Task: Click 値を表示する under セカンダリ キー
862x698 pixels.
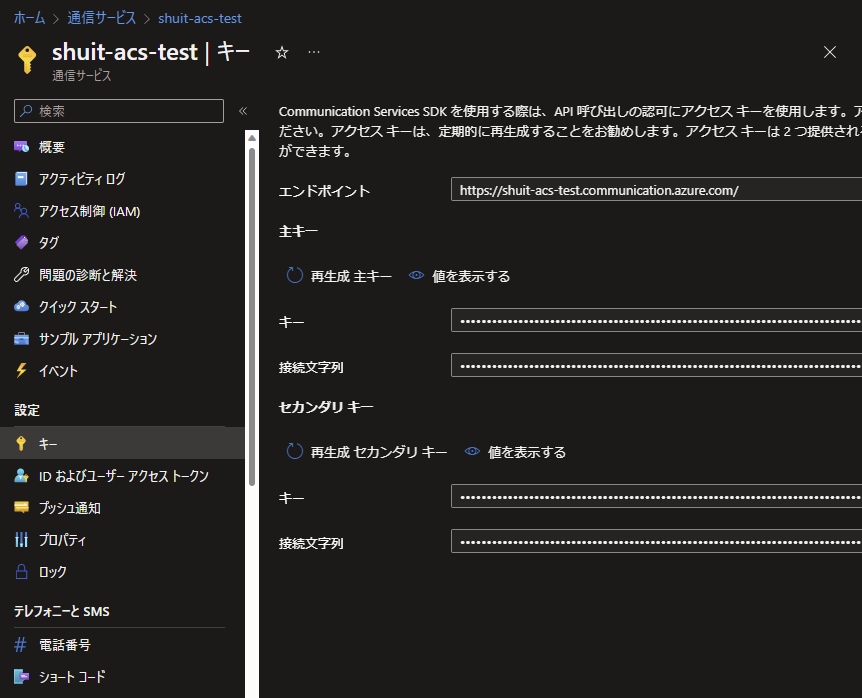Action: 527,452
